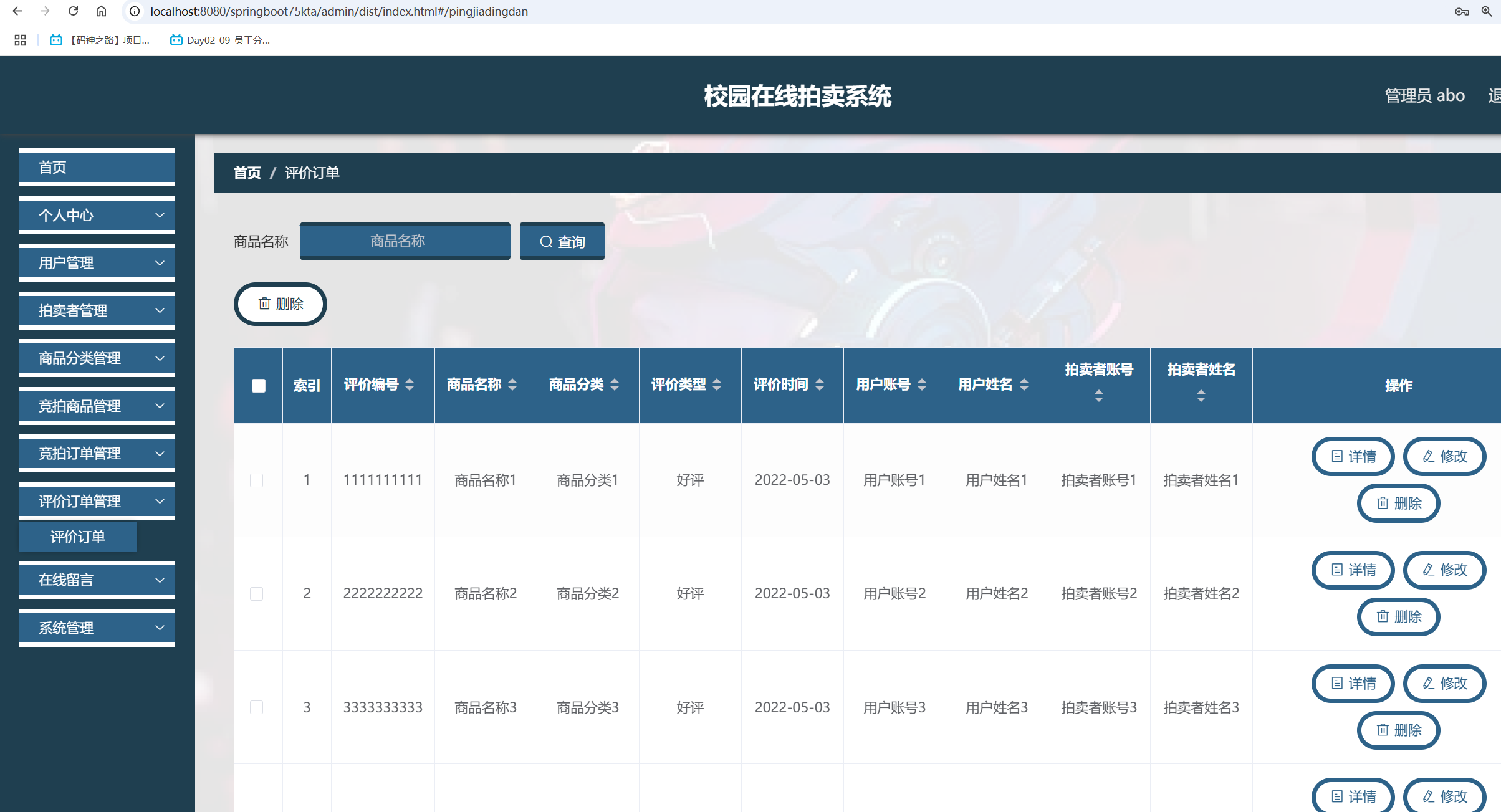
Task: Expand the 在线留言 menu
Action: coord(97,580)
